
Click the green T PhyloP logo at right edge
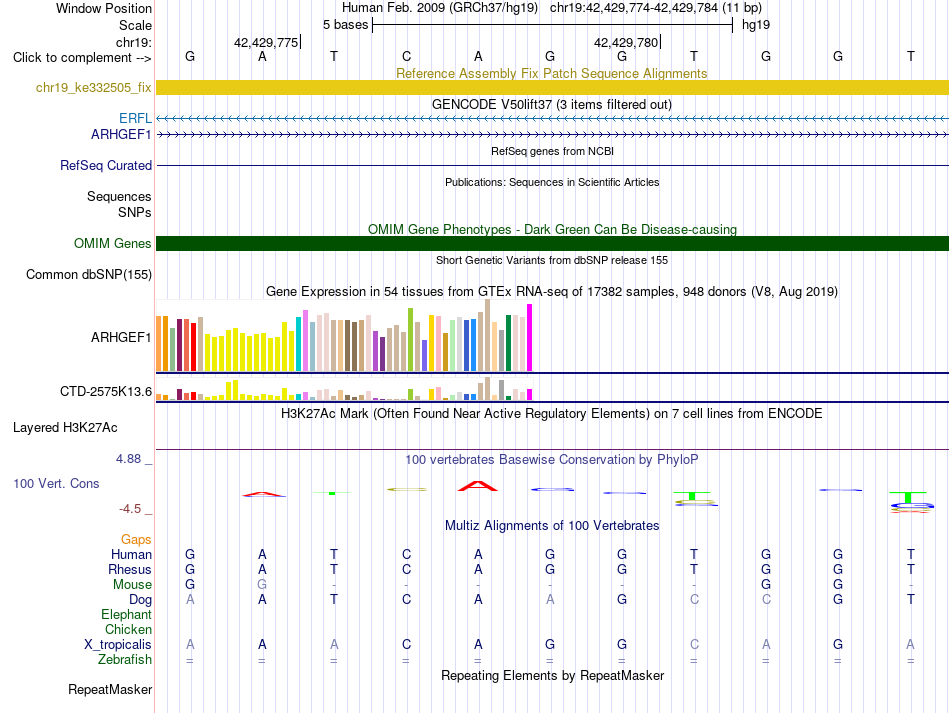908,497
